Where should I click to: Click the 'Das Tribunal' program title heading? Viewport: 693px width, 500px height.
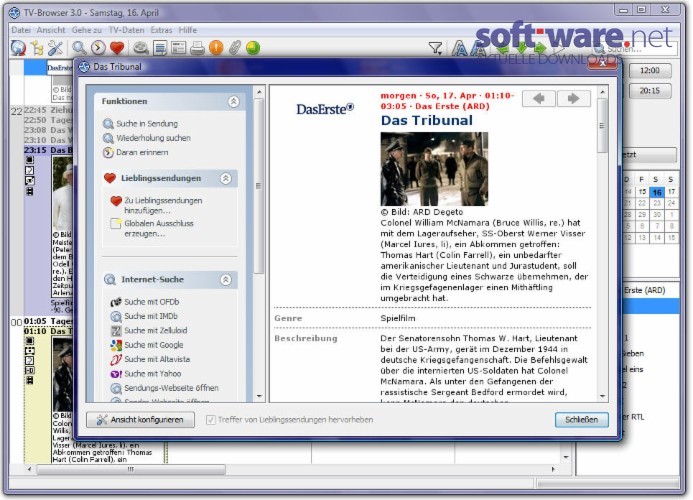426,120
